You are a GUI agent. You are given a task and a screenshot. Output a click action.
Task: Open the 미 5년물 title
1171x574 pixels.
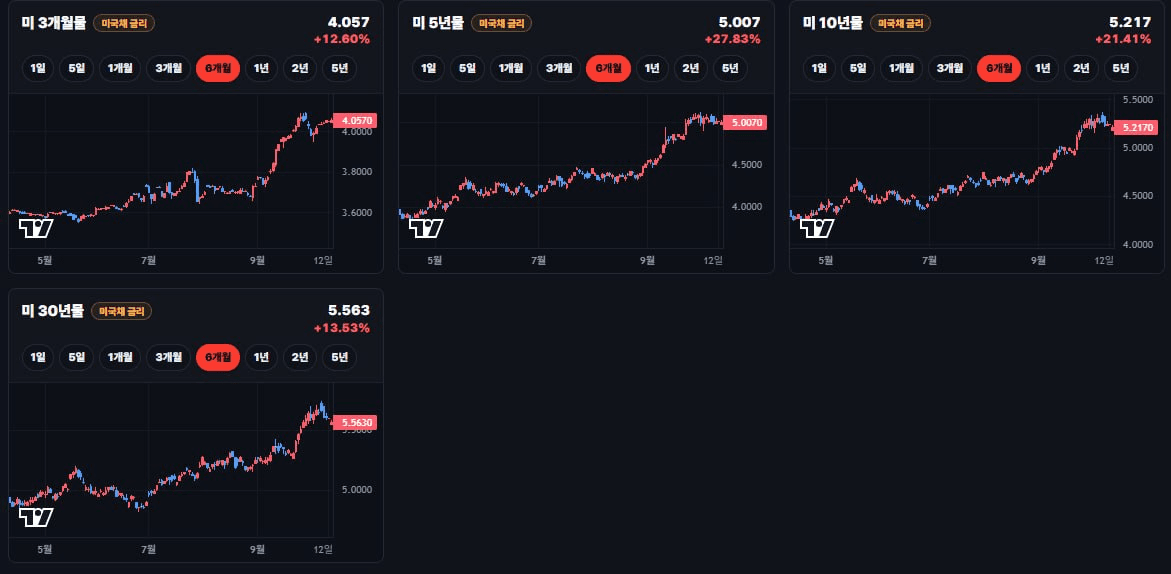pos(438,23)
